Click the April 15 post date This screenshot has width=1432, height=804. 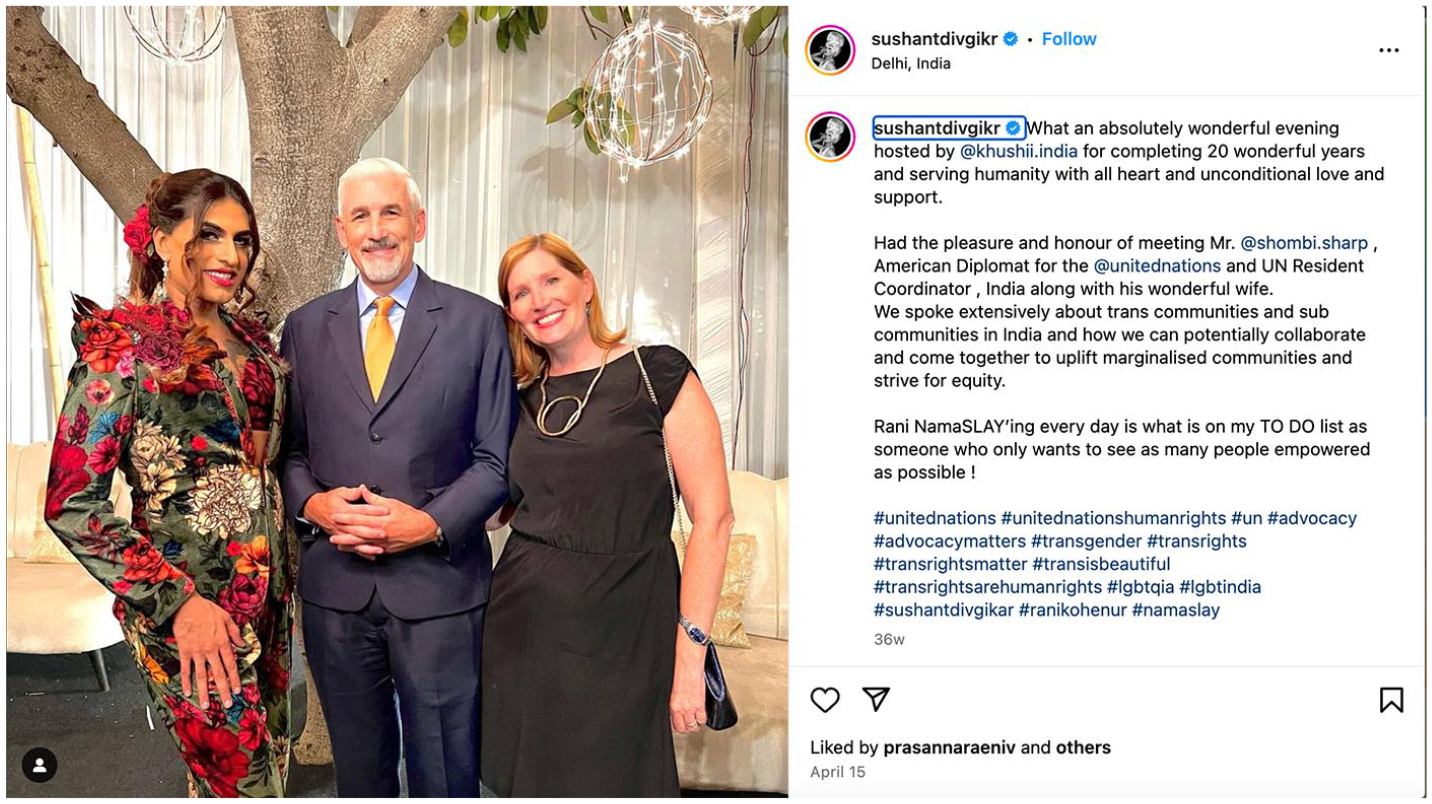838,772
